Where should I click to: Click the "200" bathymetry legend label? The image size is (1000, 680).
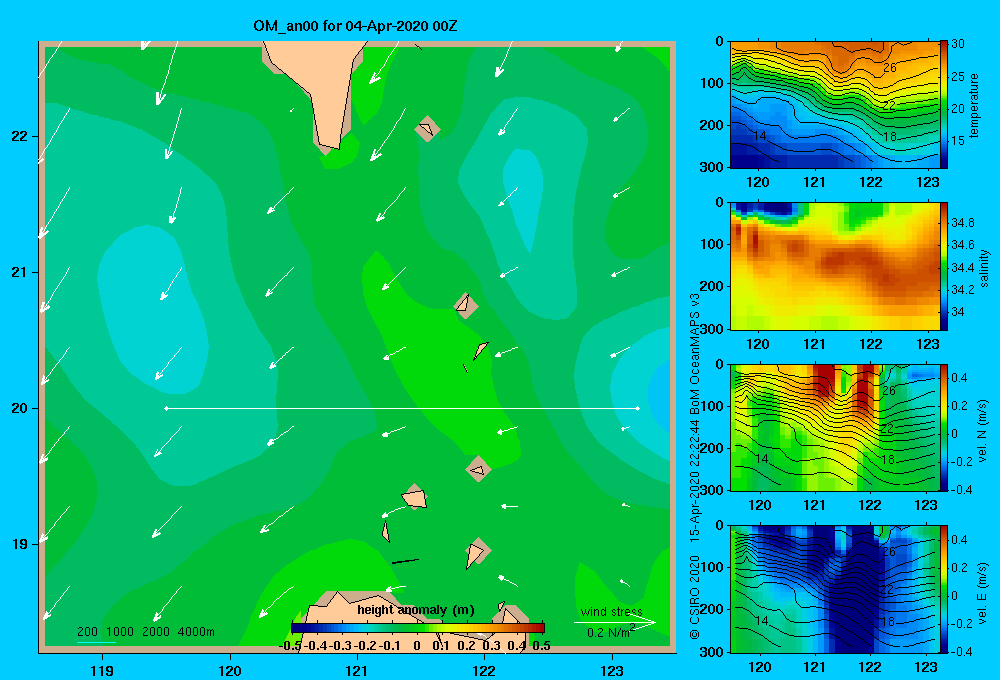87,632
